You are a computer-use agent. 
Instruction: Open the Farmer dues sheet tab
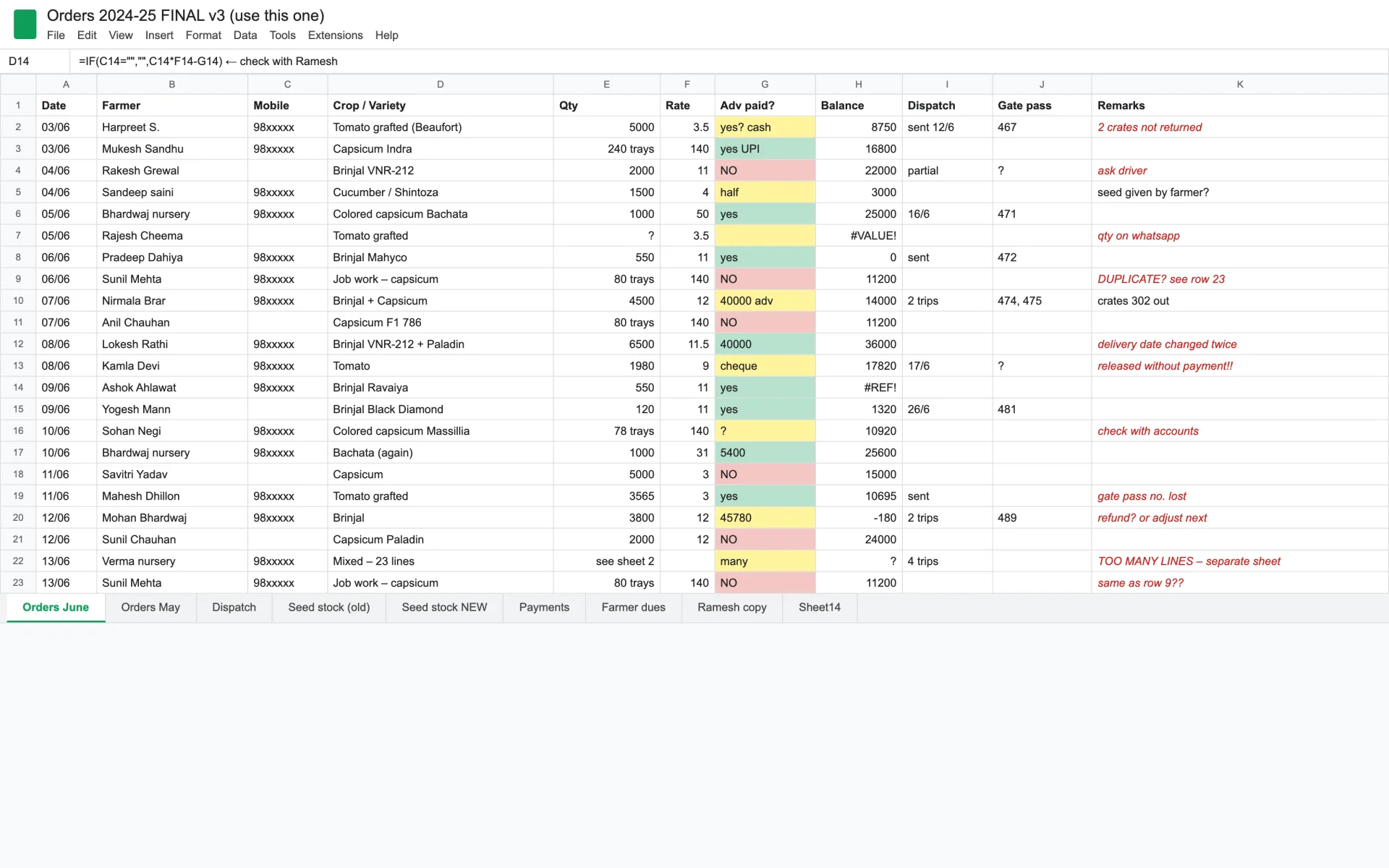633,608
